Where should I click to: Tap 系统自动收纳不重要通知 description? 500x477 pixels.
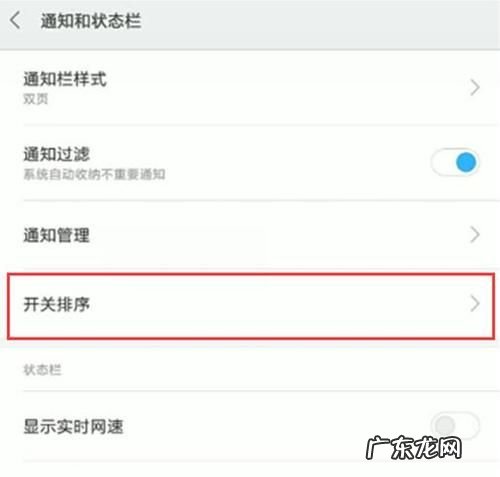[x=94, y=174]
